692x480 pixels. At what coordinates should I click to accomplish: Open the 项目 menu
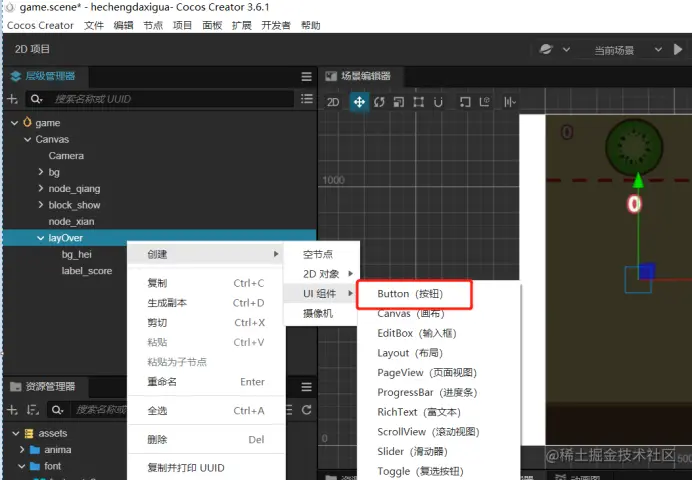pyautogui.click(x=182, y=26)
